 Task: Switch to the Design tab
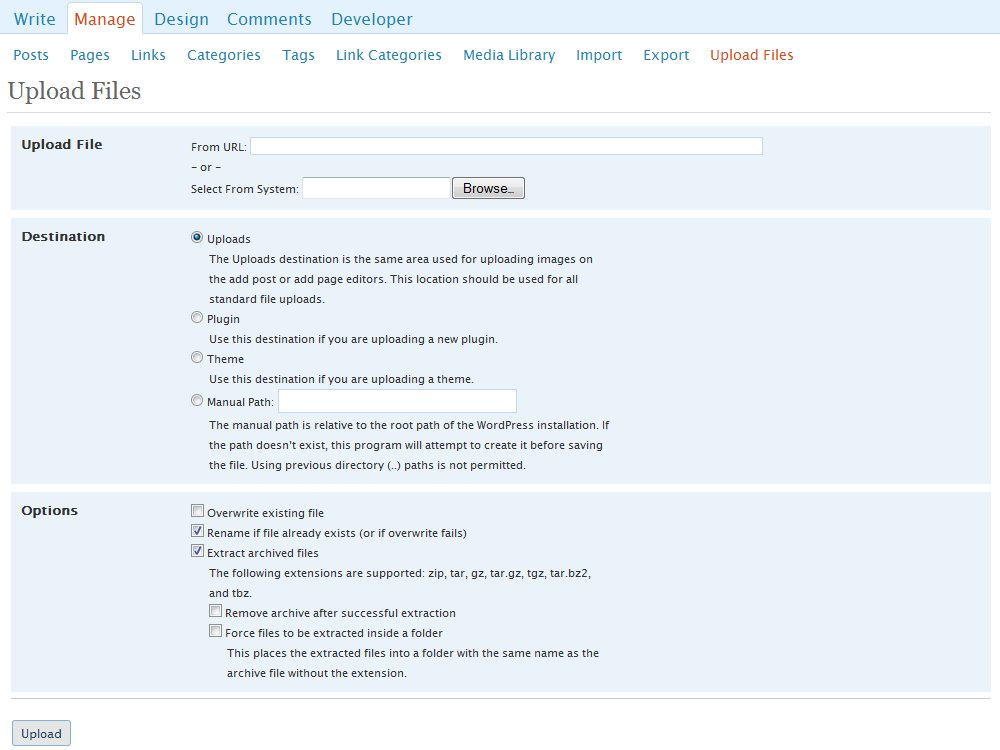(x=181, y=19)
